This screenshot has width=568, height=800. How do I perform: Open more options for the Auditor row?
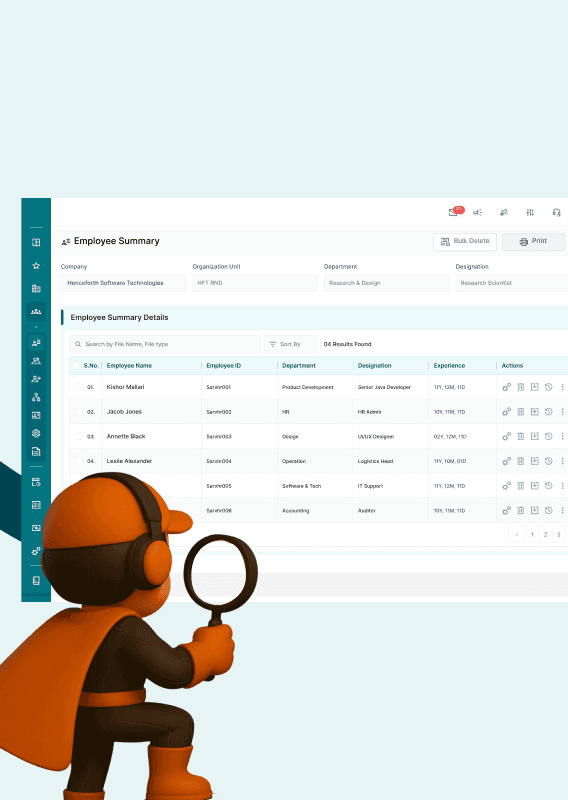tap(562, 510)
